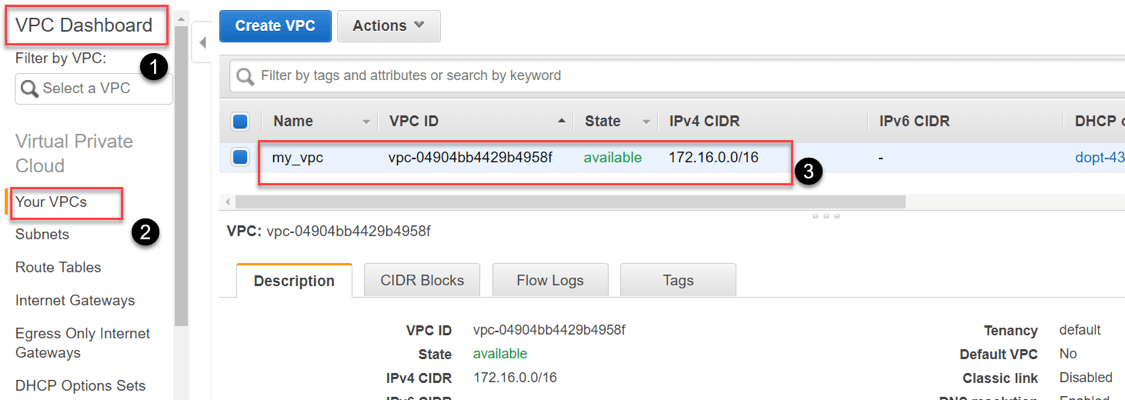Open Internet Gateways from the sidebar
Image resolution: width=1125 pixels, height=400 pixels.
(x=75, y=300)
